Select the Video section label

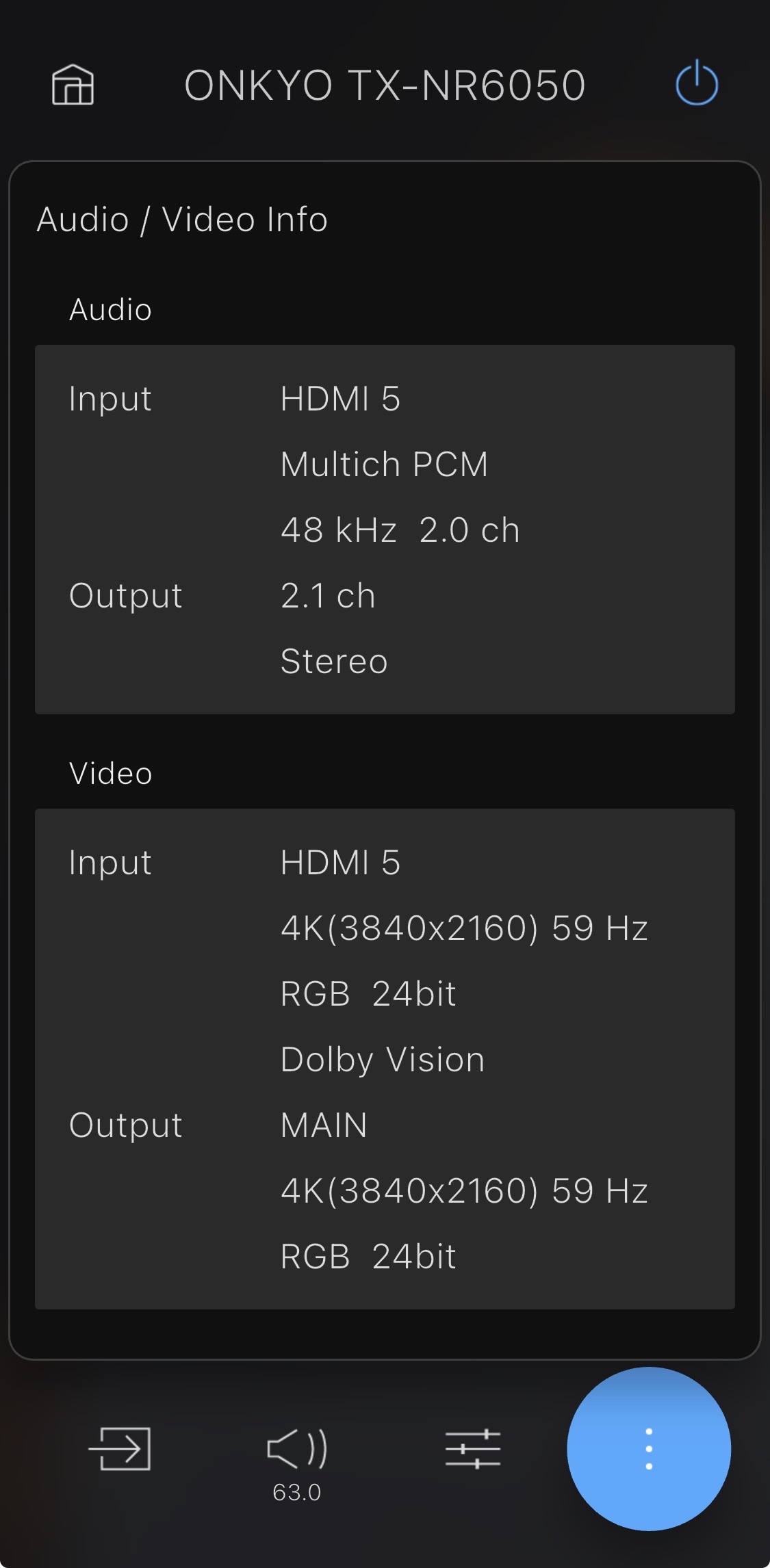[110, 774]
